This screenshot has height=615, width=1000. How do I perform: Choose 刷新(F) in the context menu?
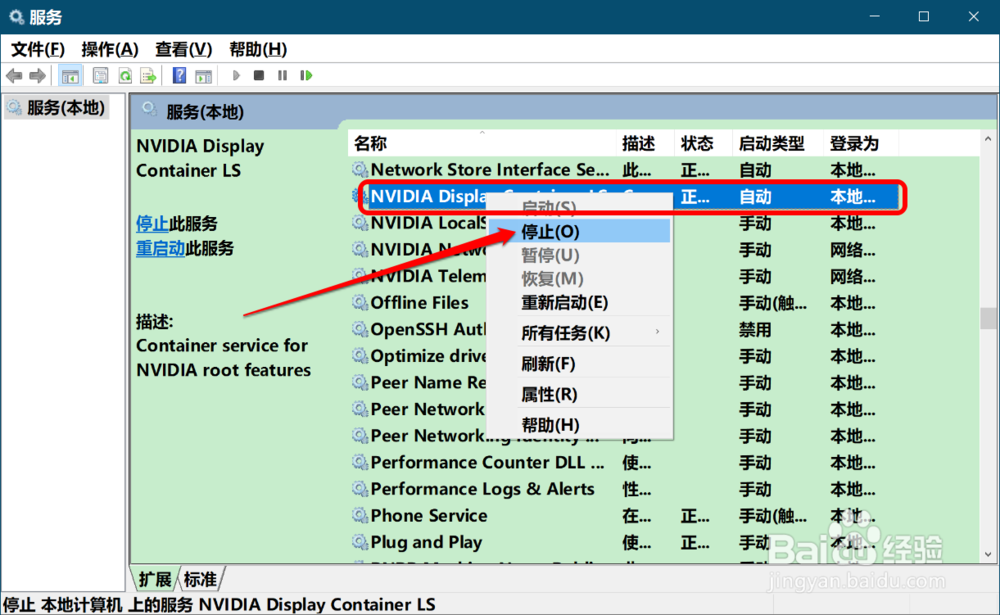pyautogui.click(x=579, y=364)
